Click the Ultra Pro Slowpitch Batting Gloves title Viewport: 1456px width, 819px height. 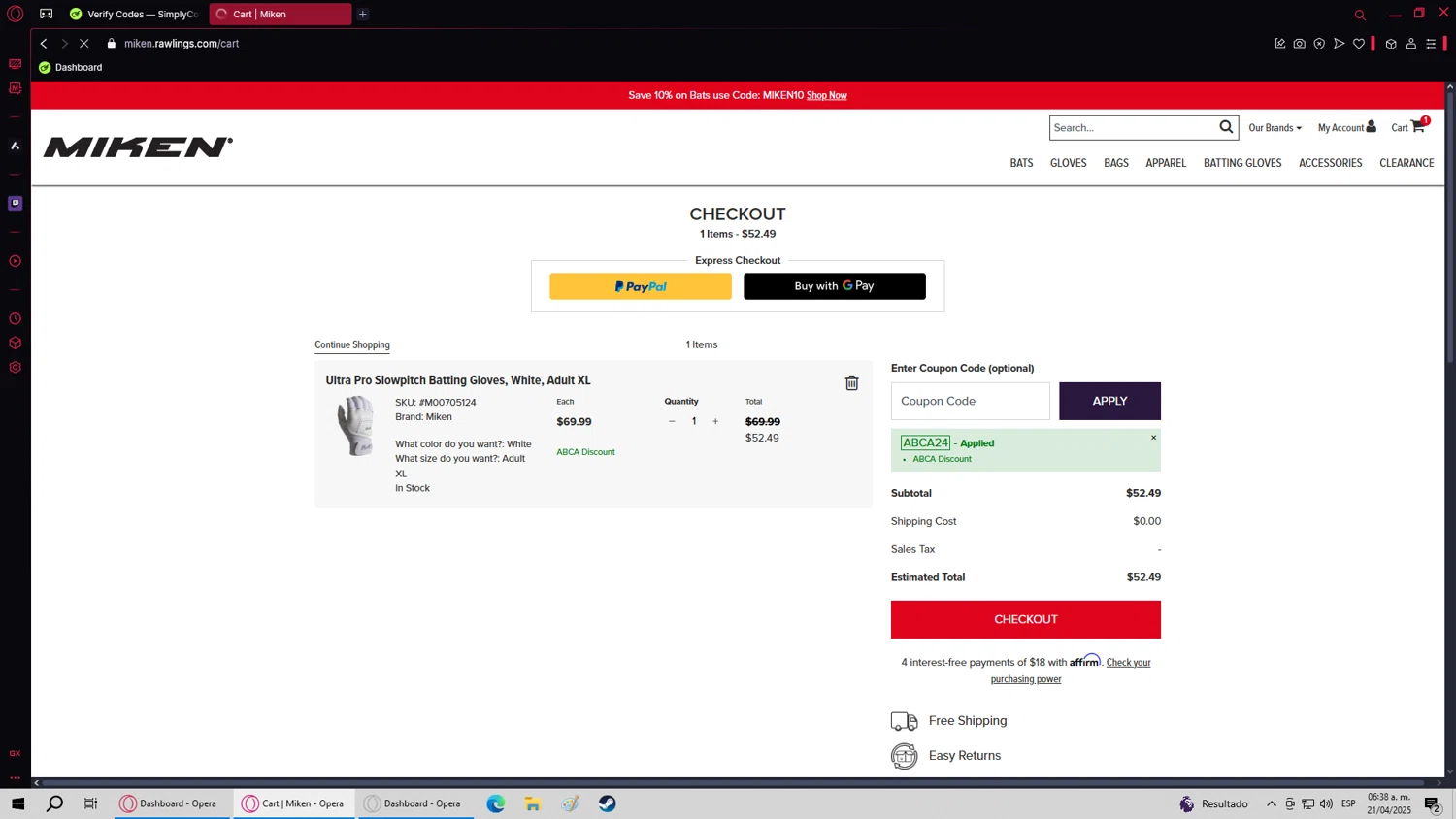pos(458,380)
